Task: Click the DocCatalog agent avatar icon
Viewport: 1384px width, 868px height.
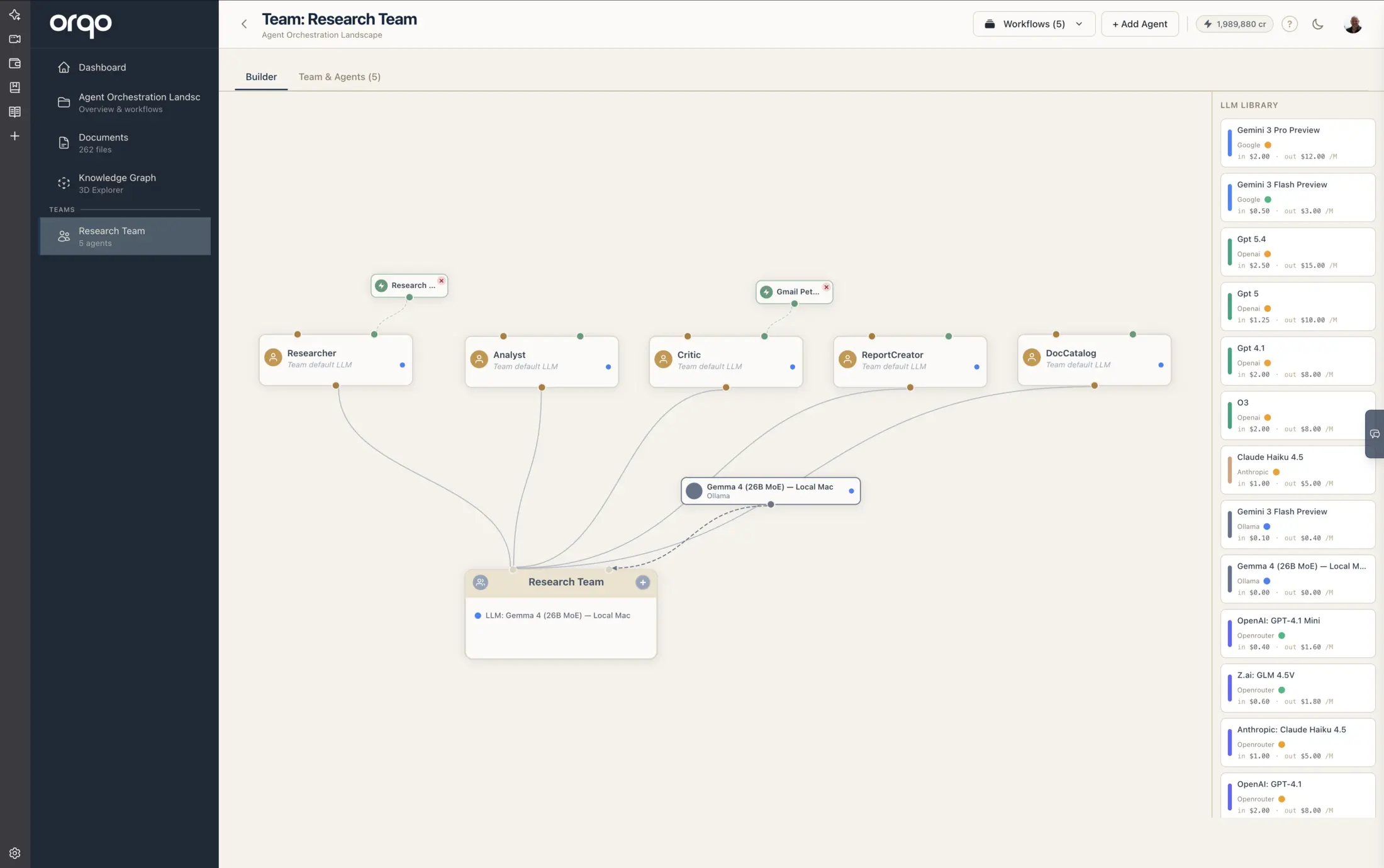Action: click(x=1032, y=357)
